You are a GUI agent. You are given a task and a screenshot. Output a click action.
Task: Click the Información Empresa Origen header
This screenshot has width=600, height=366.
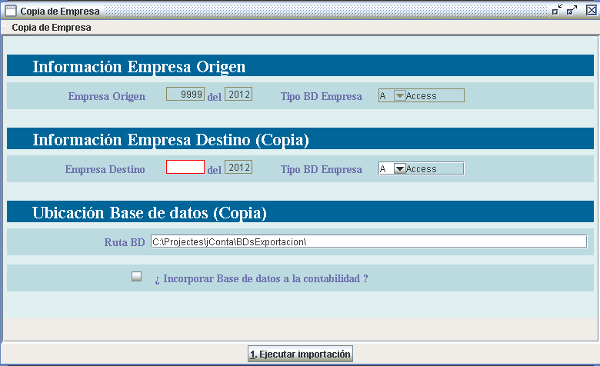click(139, 67)
